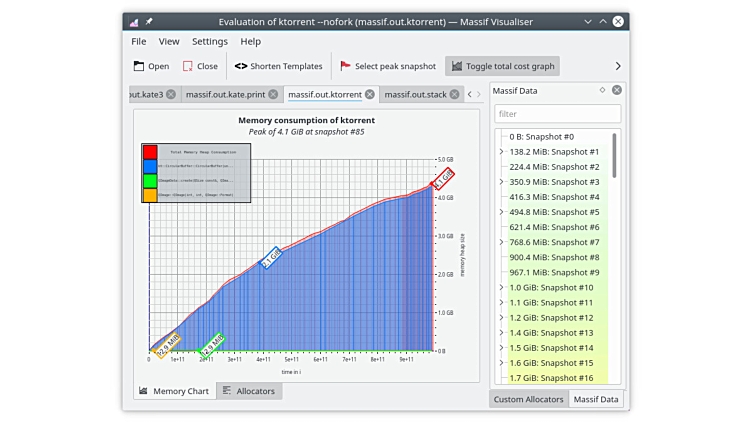
Task: Float the Massif Data panel
Action: pos(602,90)
